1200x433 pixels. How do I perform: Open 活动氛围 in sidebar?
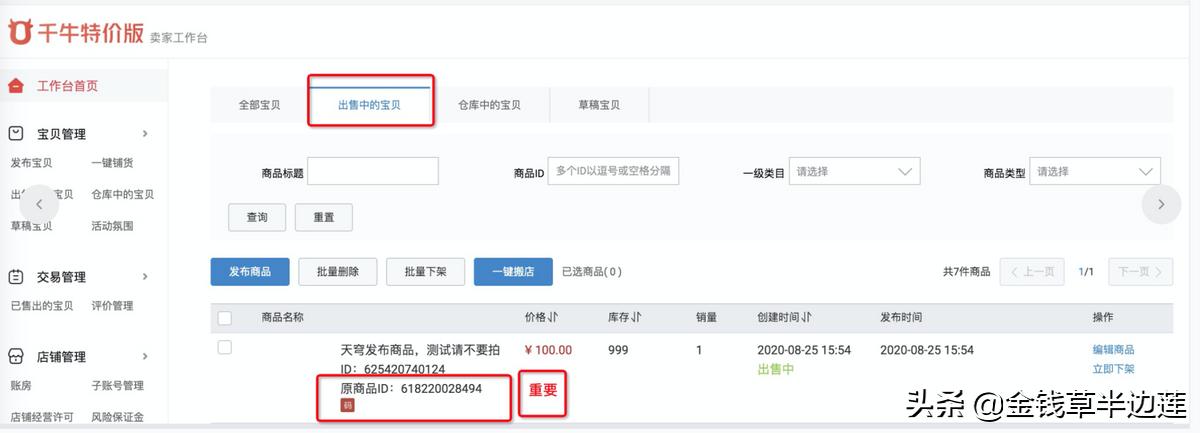click(x=112, y=226)
